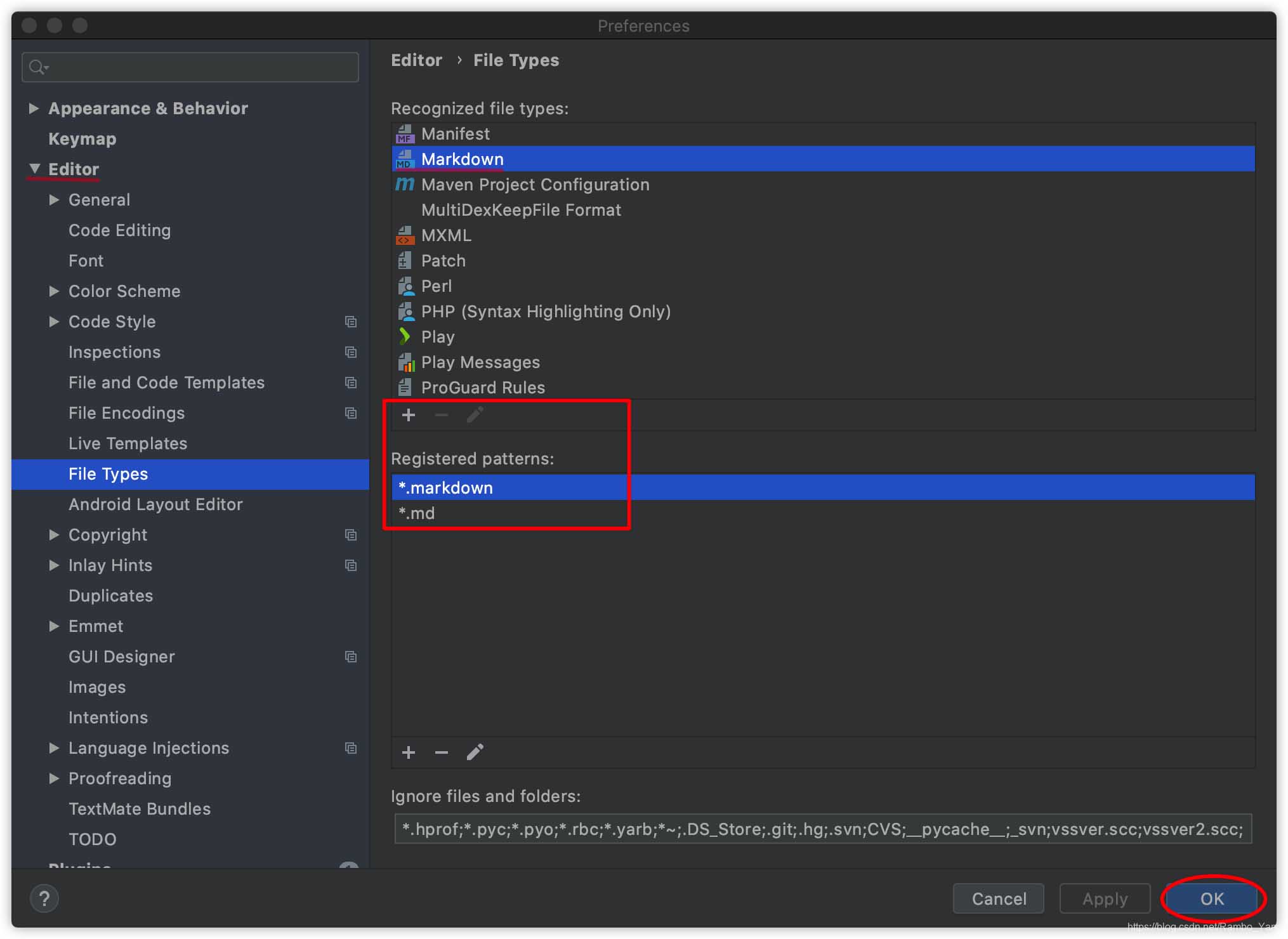This screenshot has height=939, width=1288.
Task: Collapse the Editor section
Action: (x=34, y=169)
